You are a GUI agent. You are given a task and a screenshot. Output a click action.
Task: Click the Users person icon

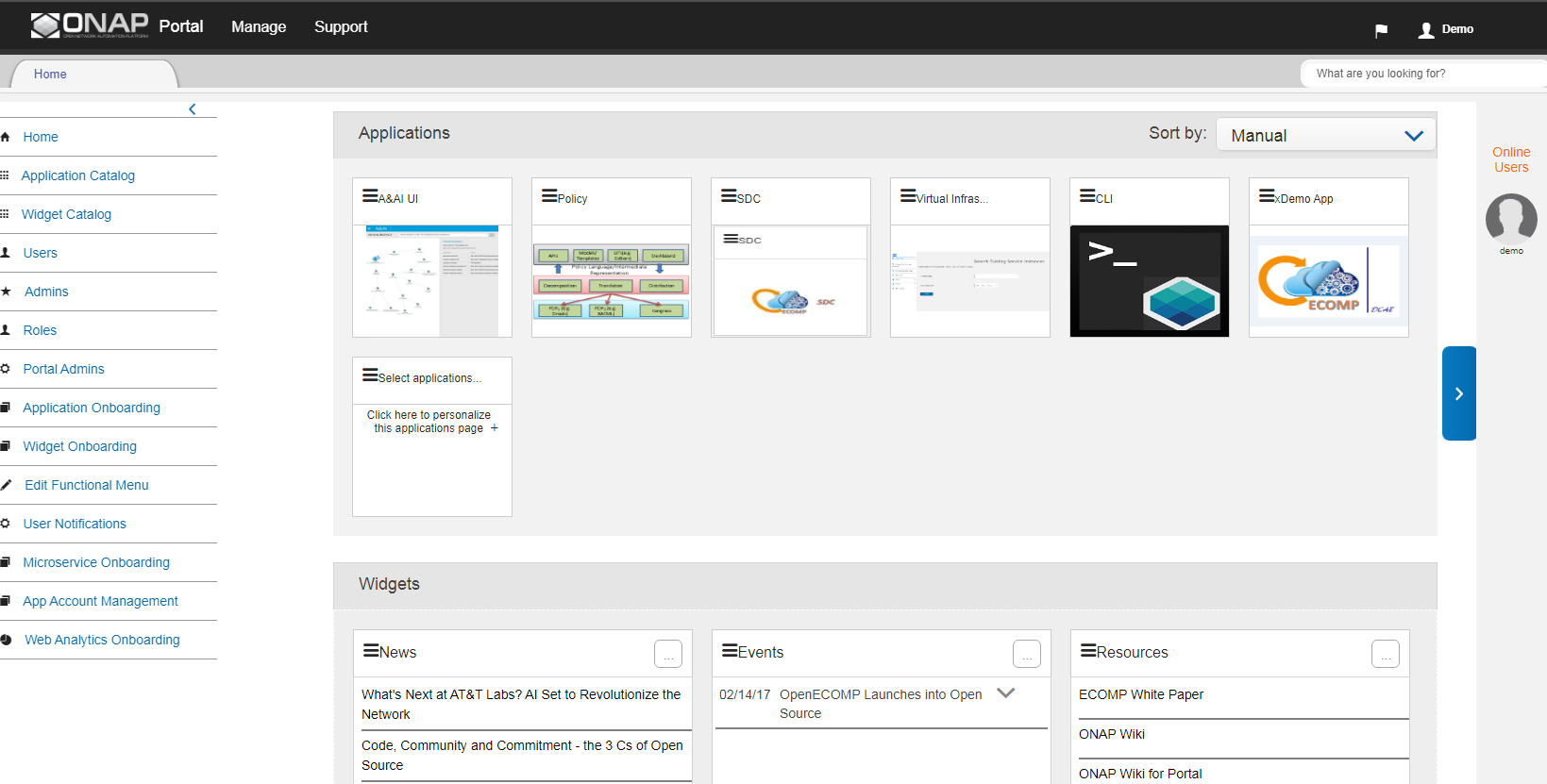[x=5, y=253]
